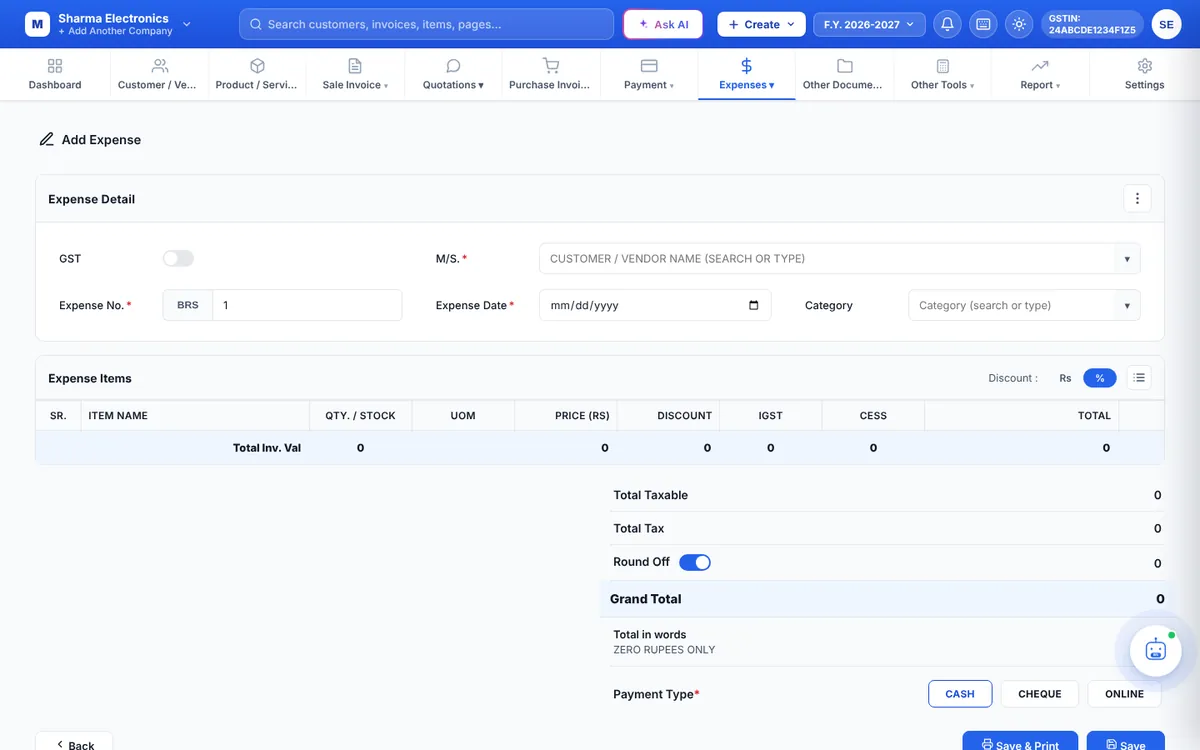Viewport: 1200px width, 750px height.
Task: Open the chatbot assistant floating icon
Action: 1156,651
